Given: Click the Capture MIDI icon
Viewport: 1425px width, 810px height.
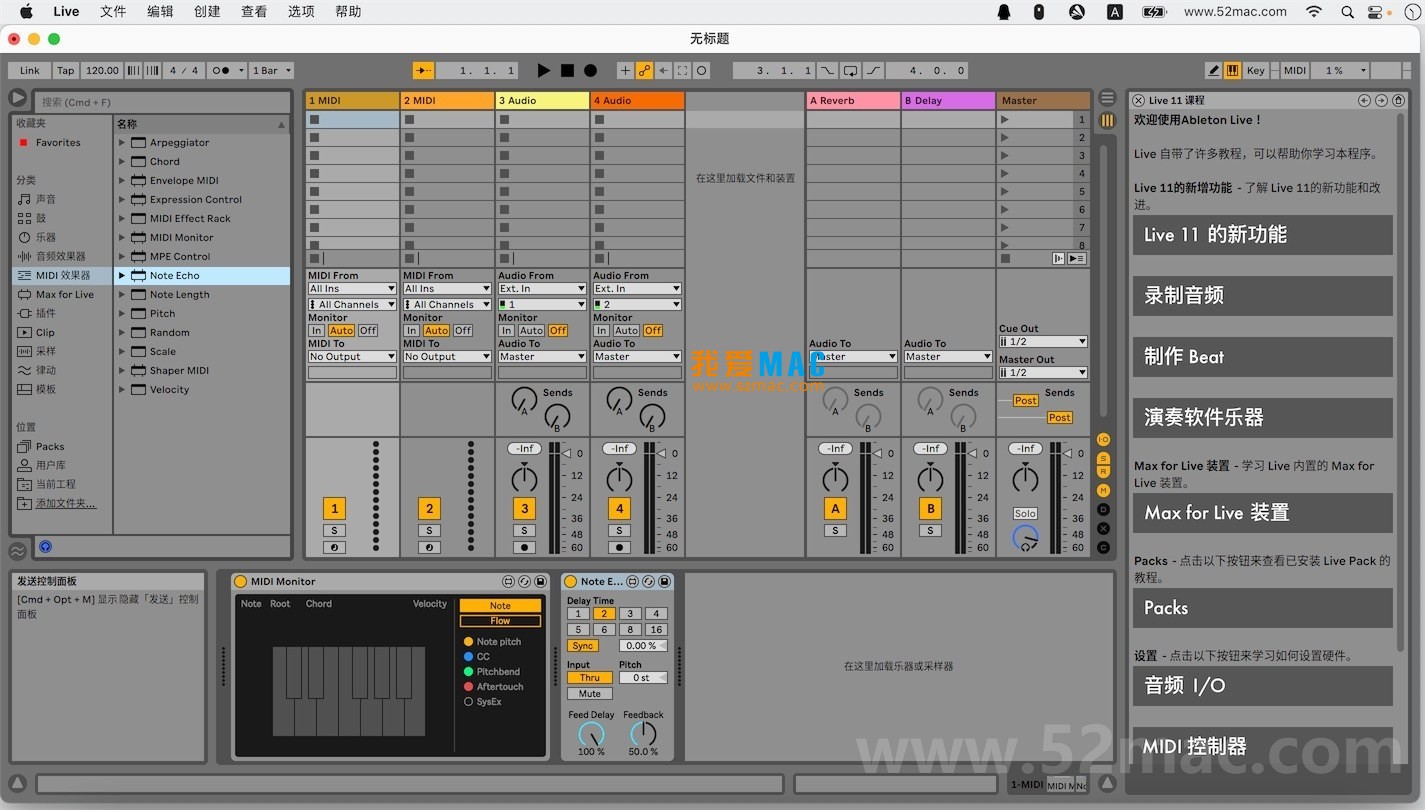Looking at the screenshot, I should (x=682, y=70).
